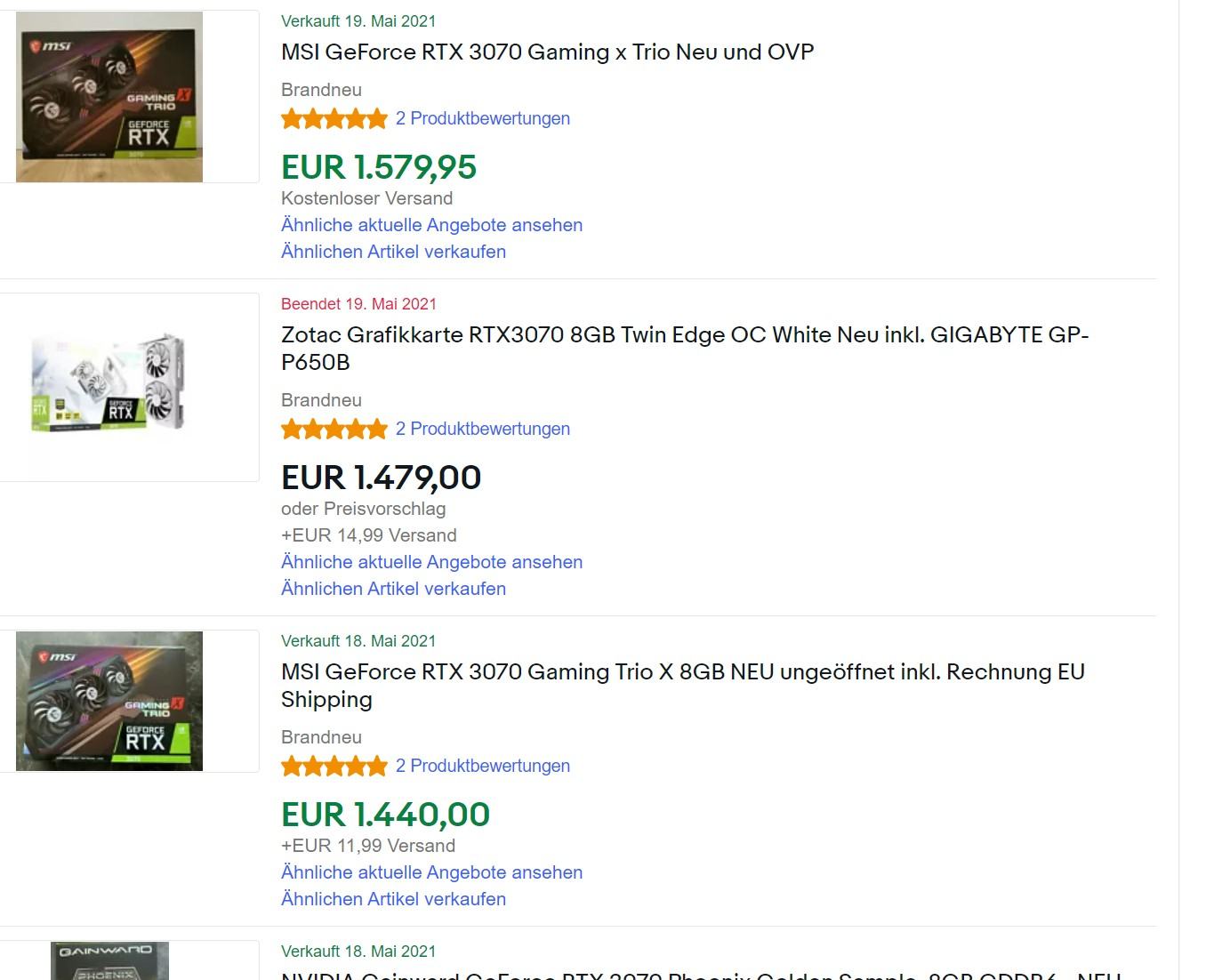Open product reviews for EUR 1.440,00 listing
Viewport: 1206px width, 980px height.
[483, 766]
